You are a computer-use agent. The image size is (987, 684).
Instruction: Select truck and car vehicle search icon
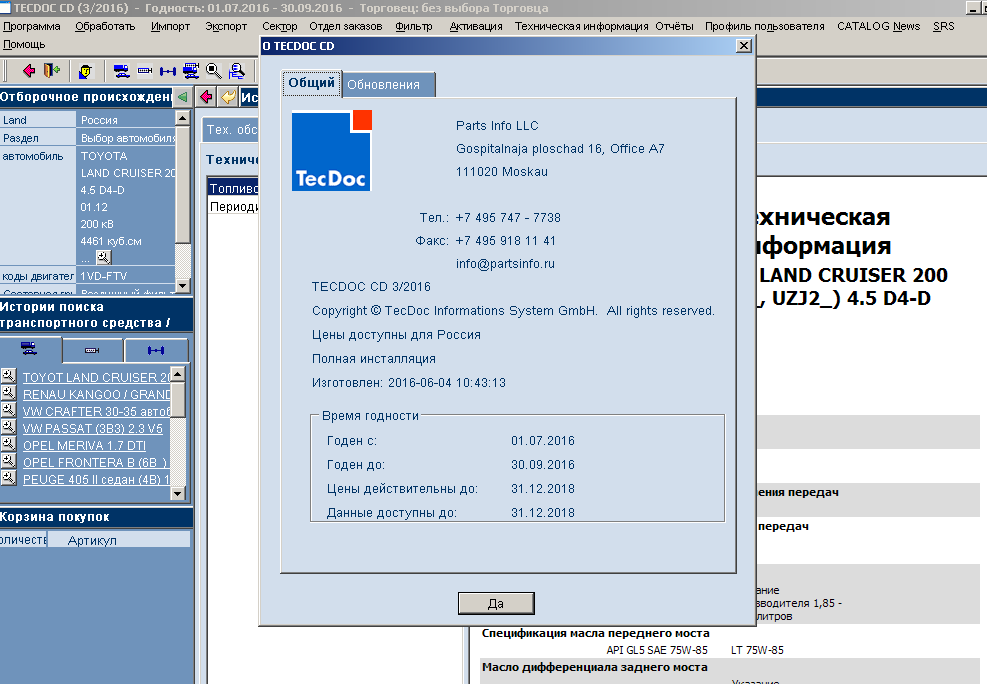click(121, 70)
